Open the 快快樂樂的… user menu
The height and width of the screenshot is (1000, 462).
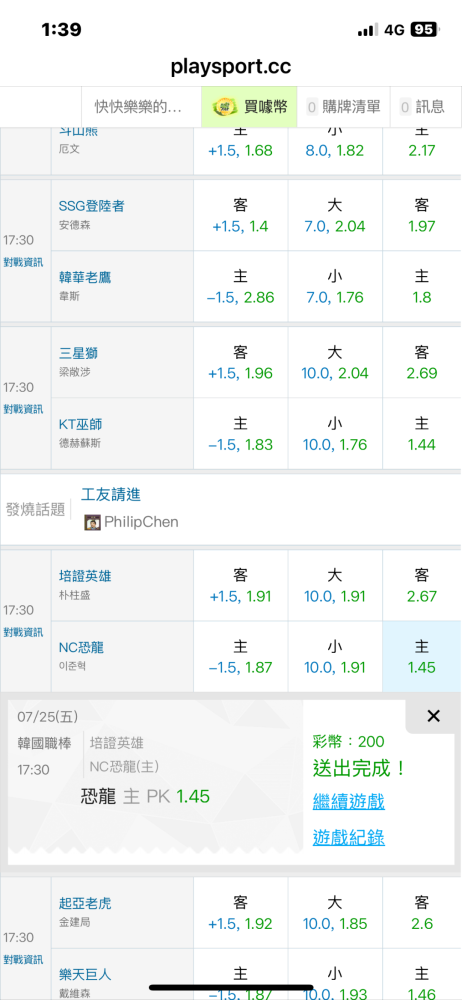click(138, 107)
